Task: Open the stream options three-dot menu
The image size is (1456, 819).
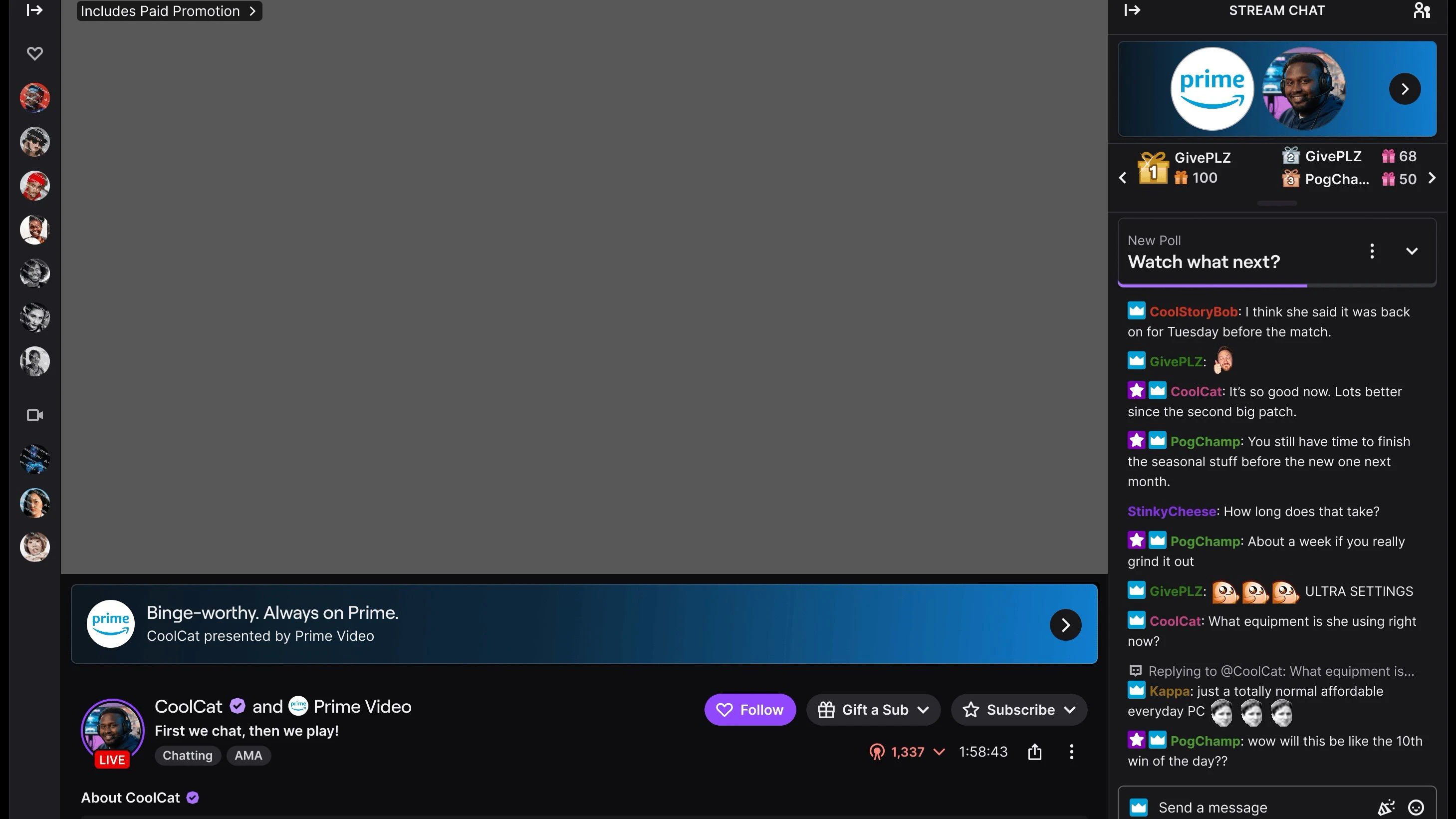Action: [x=1071, y=752]
